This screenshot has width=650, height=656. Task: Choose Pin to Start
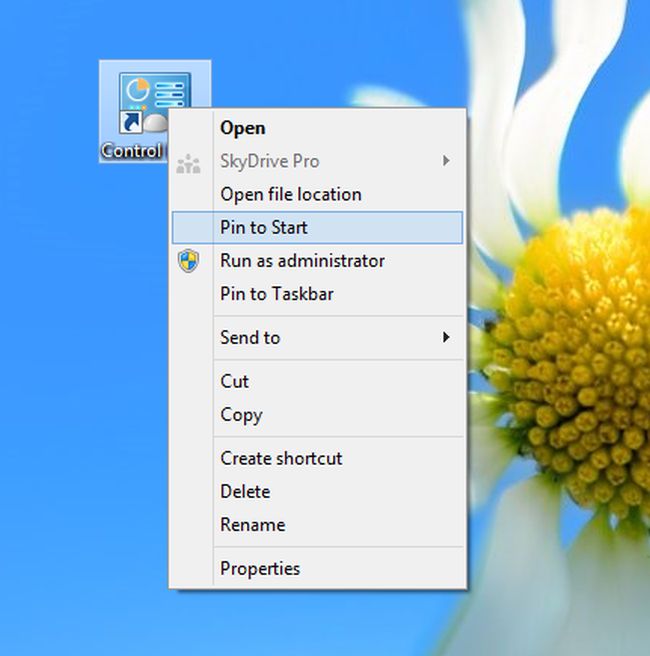point(317,228)
